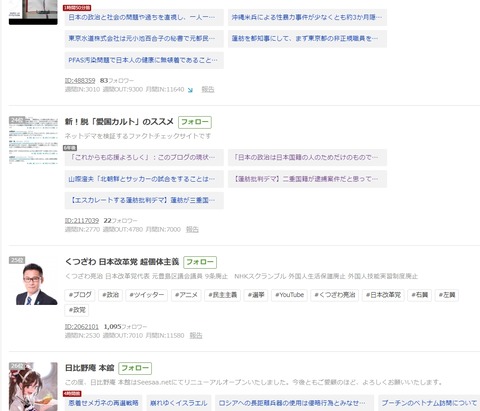The width and height of the screenshot is (480, 411).
Task: Click 報告 link beside 月間IN:11640
Action: (208, 89)
